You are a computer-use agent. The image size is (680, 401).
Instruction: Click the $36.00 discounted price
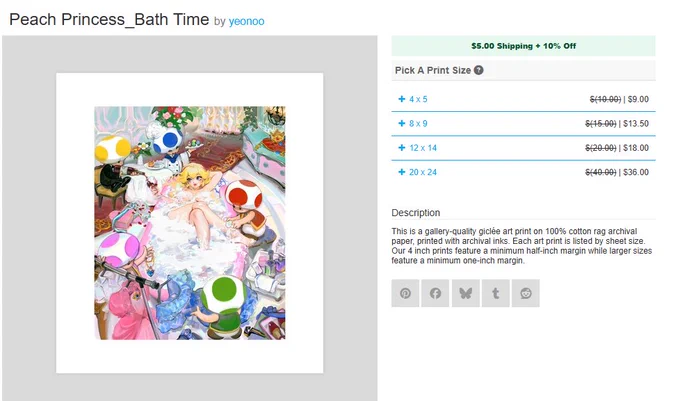pos(636,172)
